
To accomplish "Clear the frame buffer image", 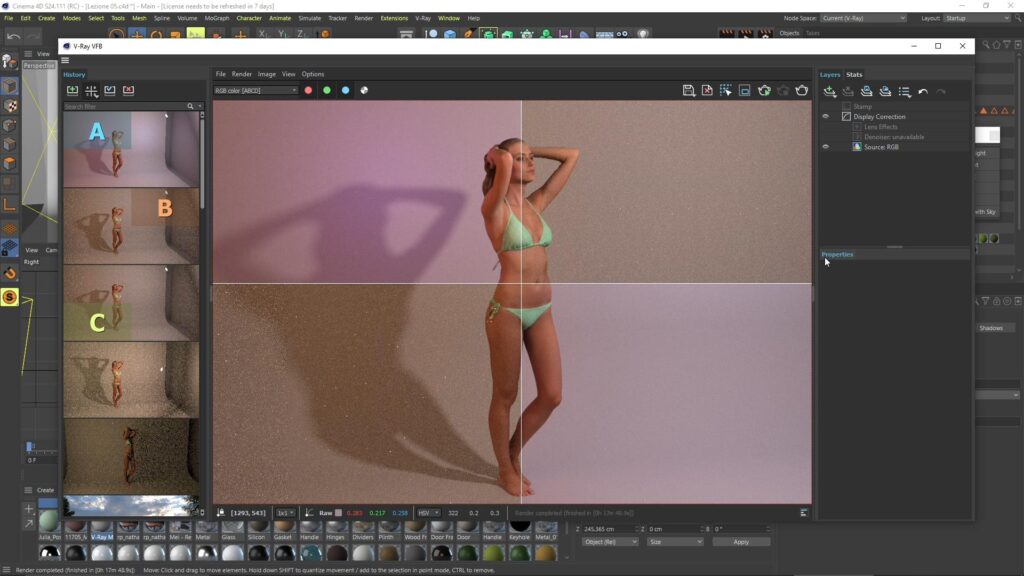I will click(707, 91).
